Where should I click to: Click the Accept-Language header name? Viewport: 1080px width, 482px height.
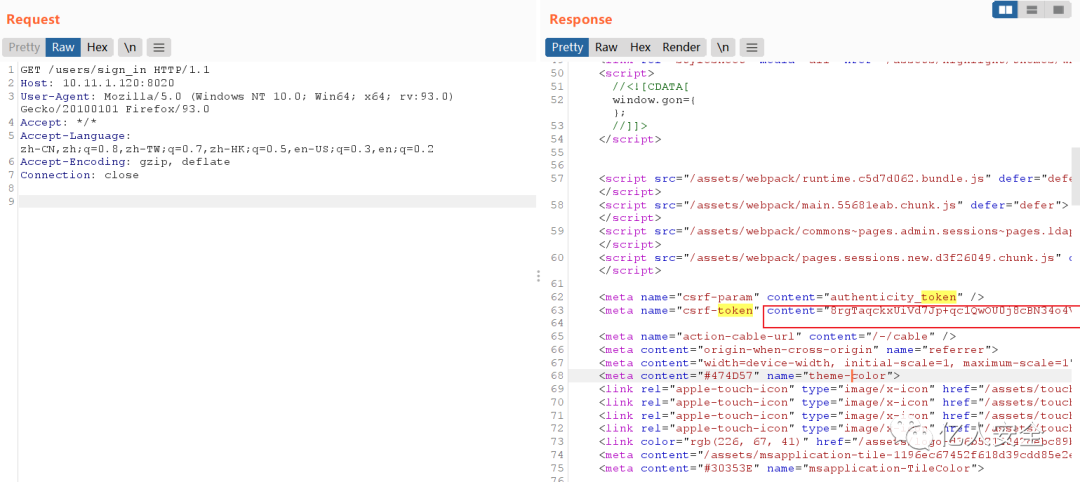point(75,136)
